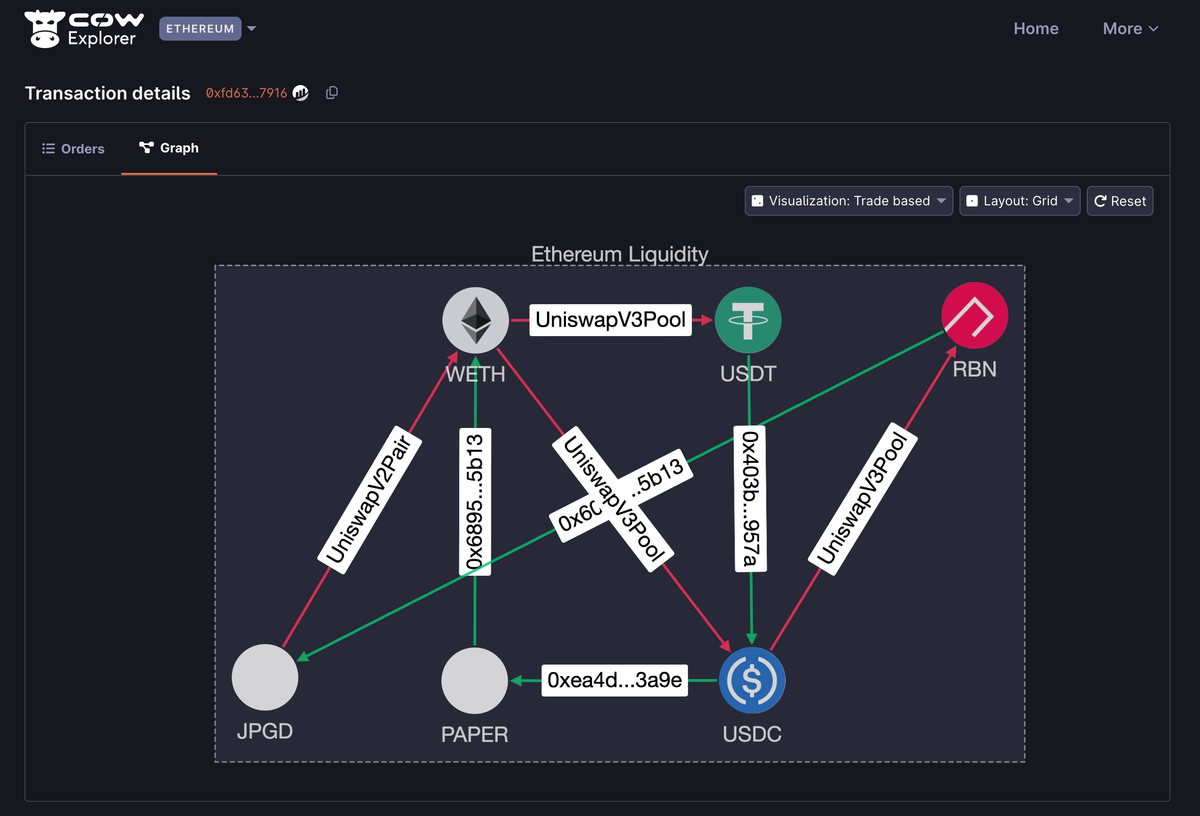Select the WETH token node
The height and width of the screenshot is (816, 1200).
click(475, 320)
